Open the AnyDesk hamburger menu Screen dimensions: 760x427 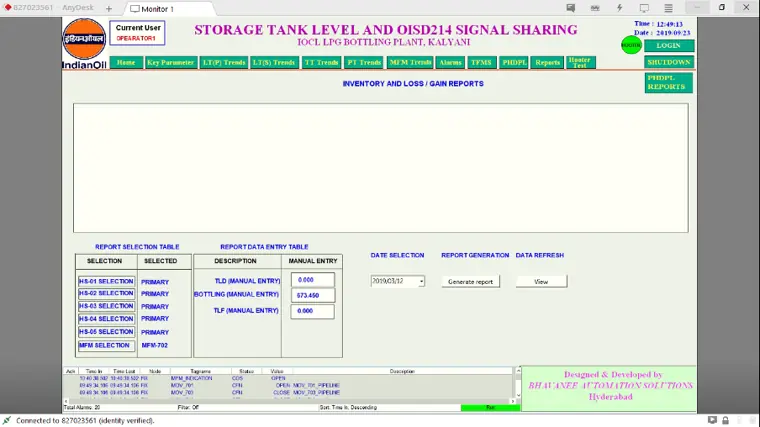(668, 8)
